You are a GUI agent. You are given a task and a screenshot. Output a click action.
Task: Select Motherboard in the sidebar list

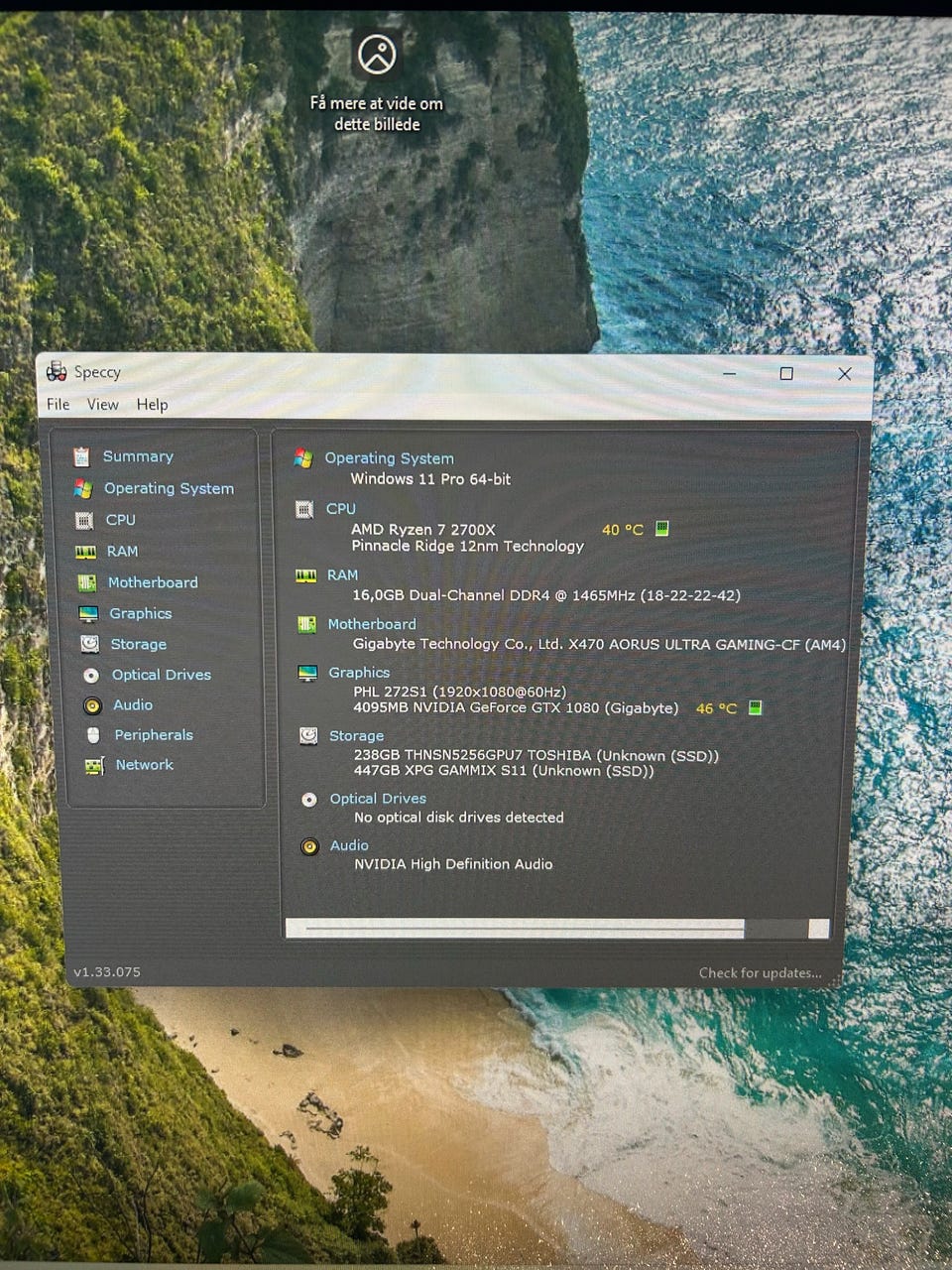(x=153, y=582)
